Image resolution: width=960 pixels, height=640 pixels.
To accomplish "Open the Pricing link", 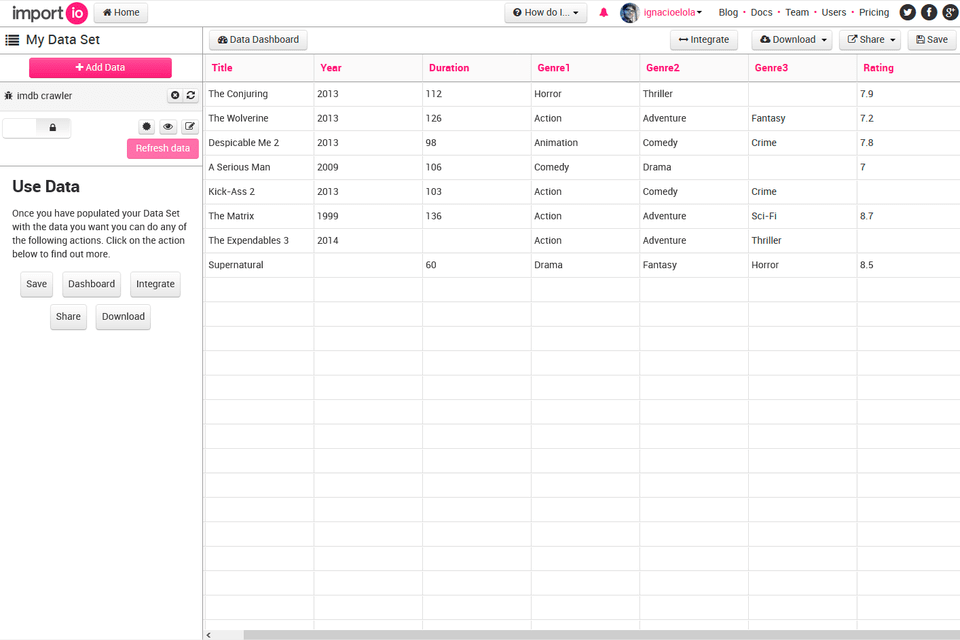I will [x=874, y=12].
